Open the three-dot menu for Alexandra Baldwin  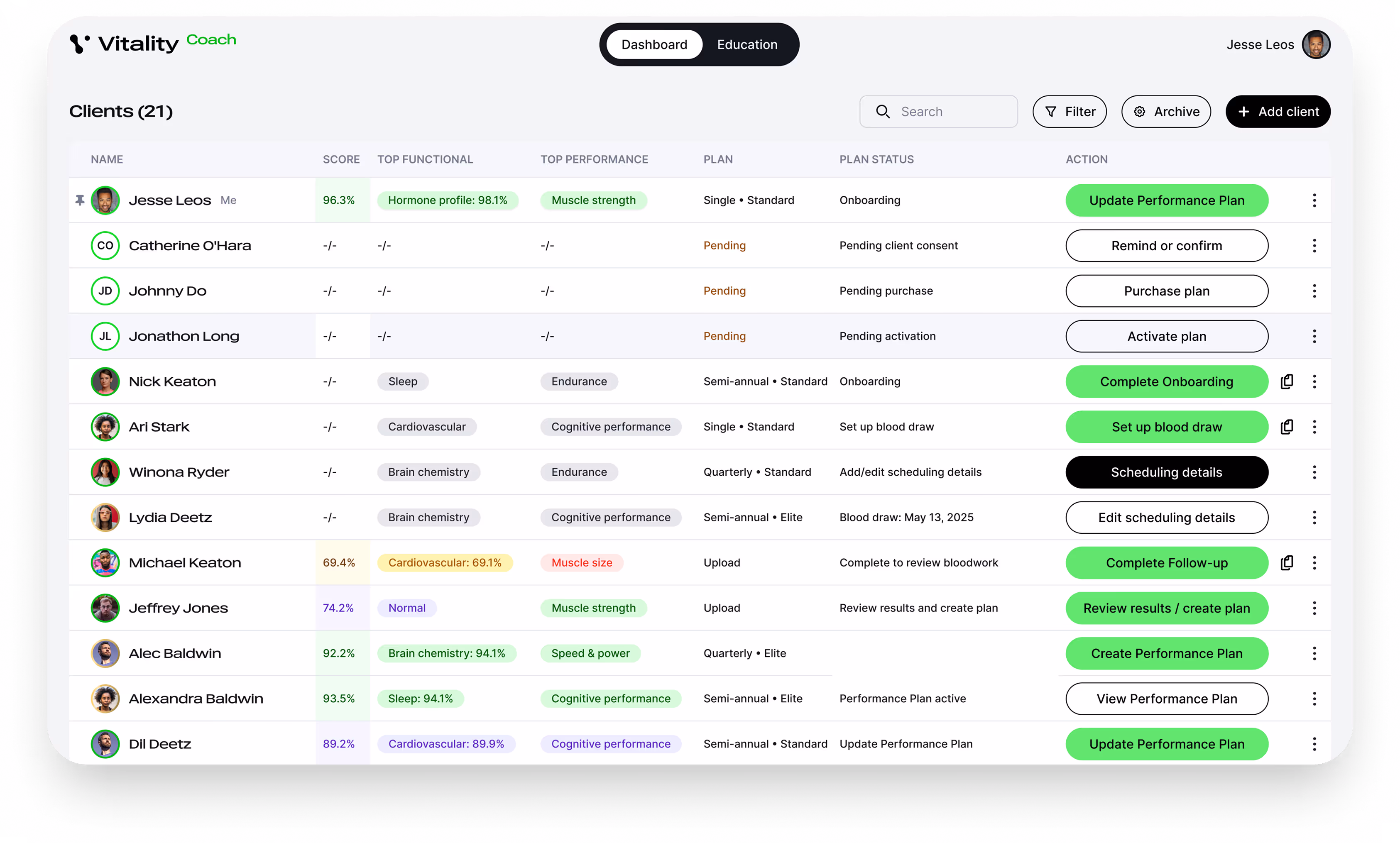(1314, 699)
